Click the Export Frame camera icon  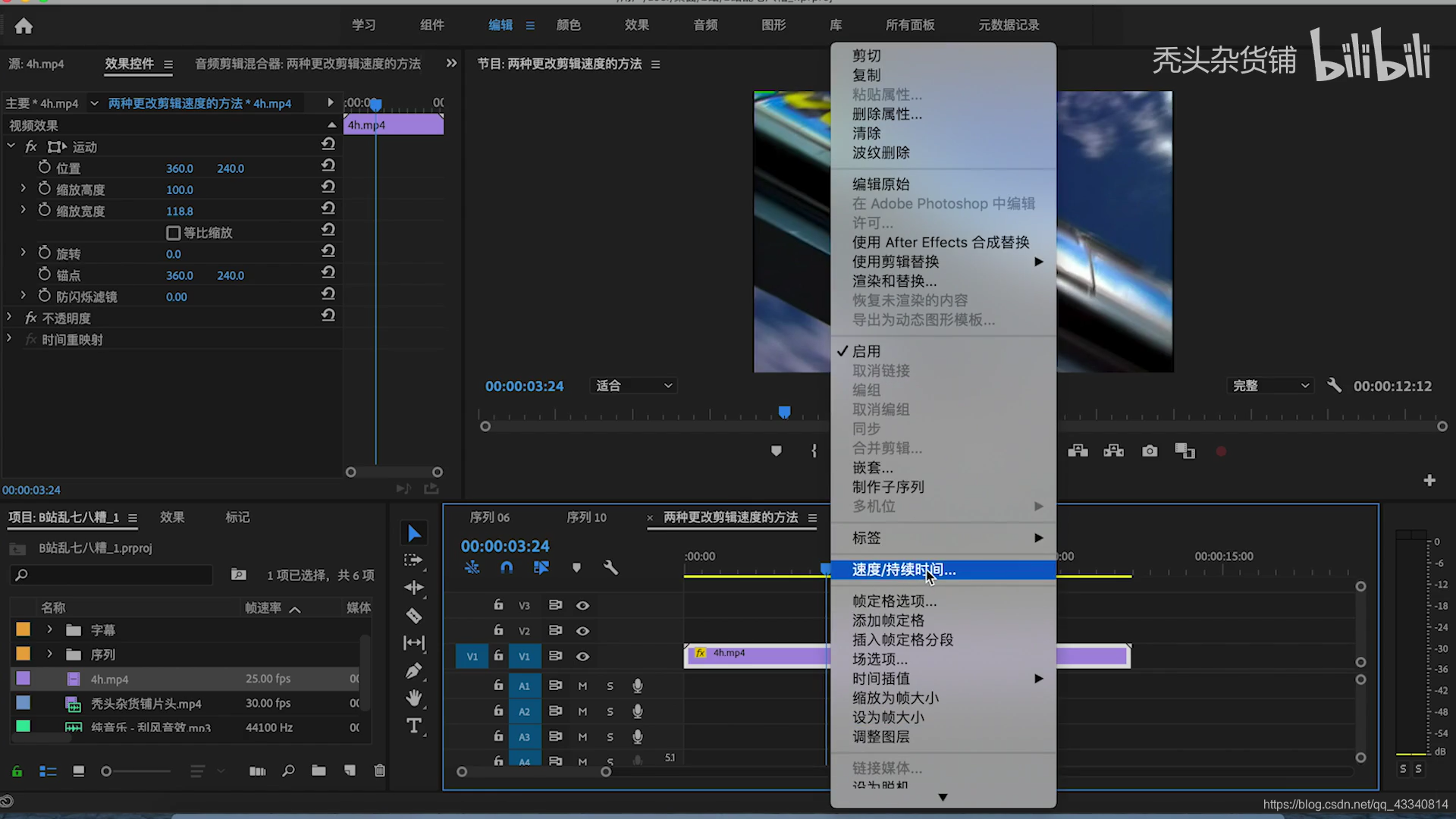pos(1150,451)
